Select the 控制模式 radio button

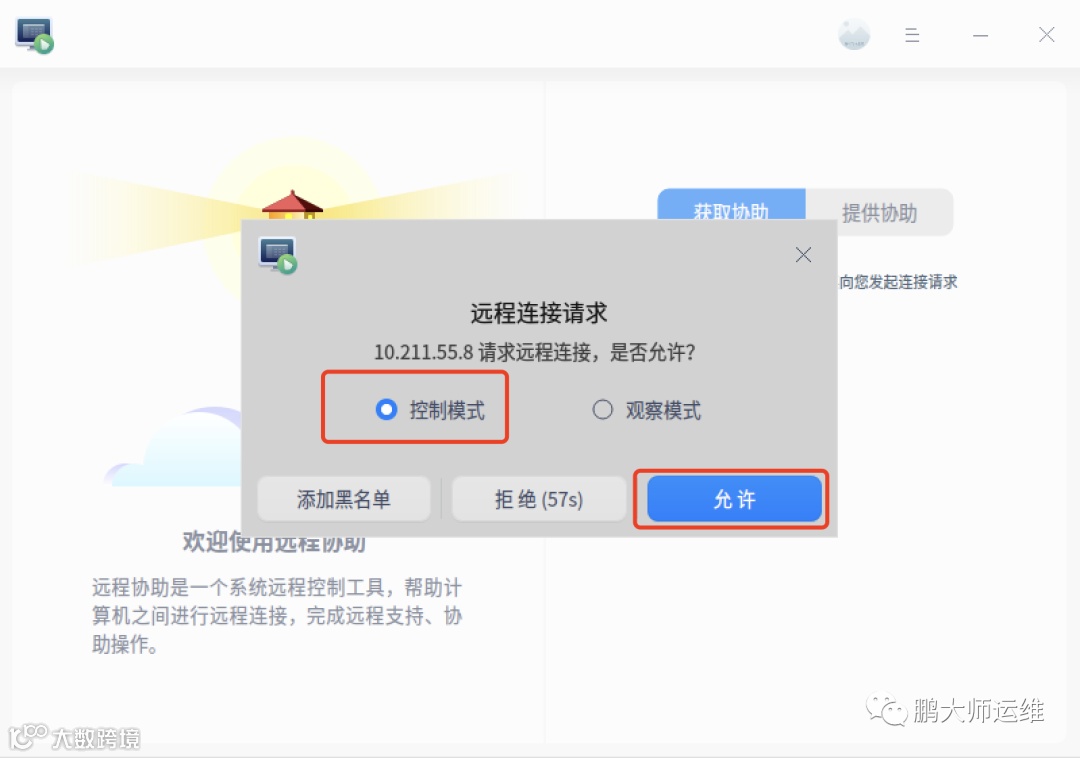click(x=386, y=410)
